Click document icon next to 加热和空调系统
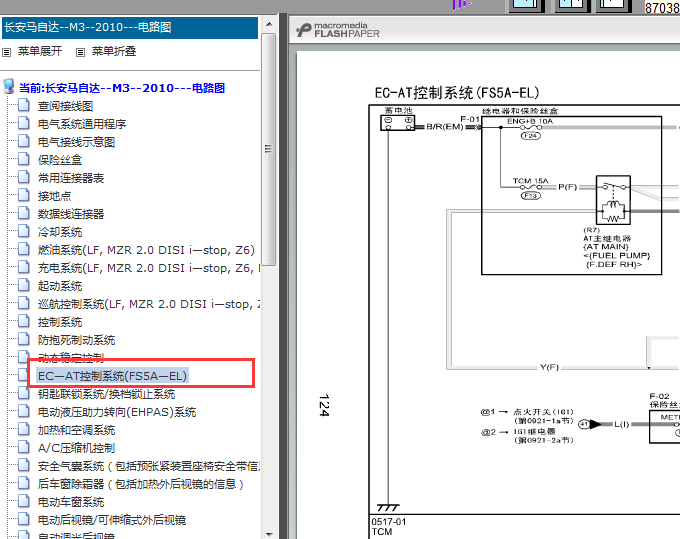The height and width of the screenshot is (539, 680). (24, 429)
